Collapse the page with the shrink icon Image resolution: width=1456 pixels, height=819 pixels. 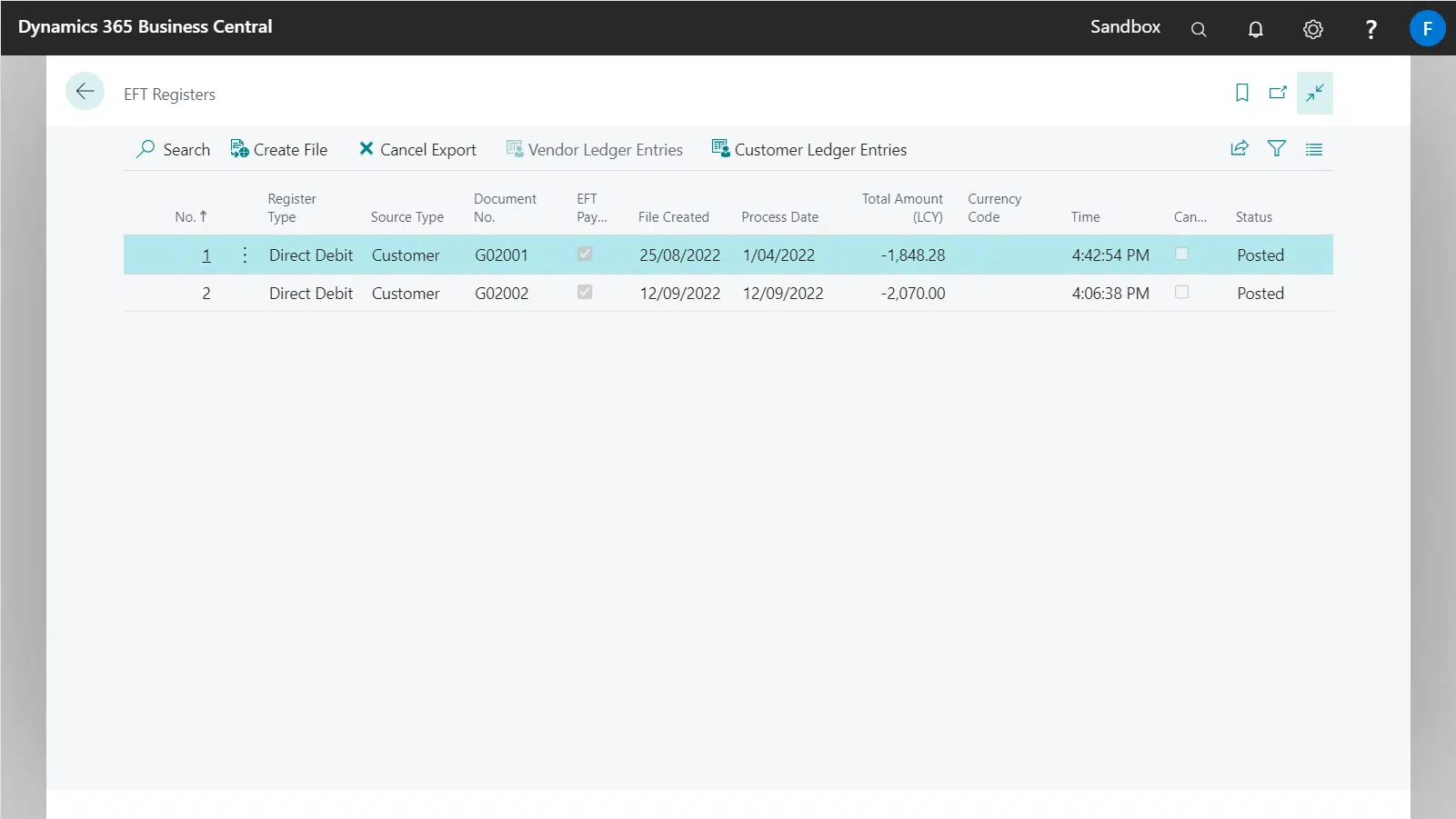tap(1314, 93)
